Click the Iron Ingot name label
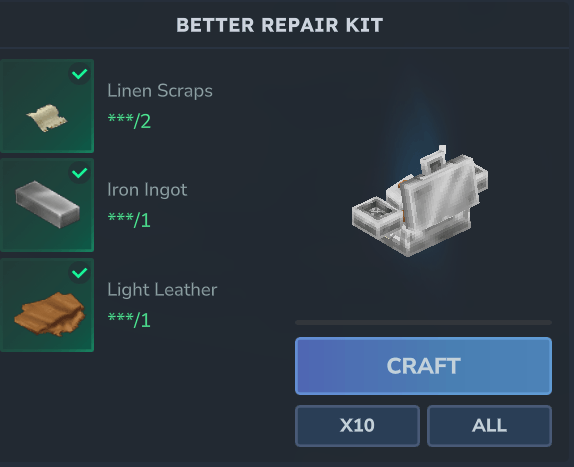 pyautogui.click(x=147, y=190)
